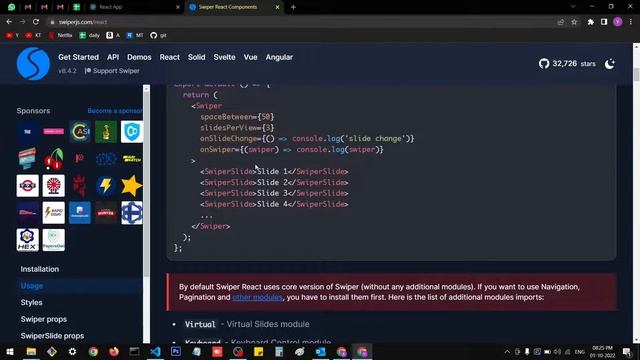This screenshot has width=640, height=360.
Task: Open the Netflix bookmark
Action: point(60,36)
